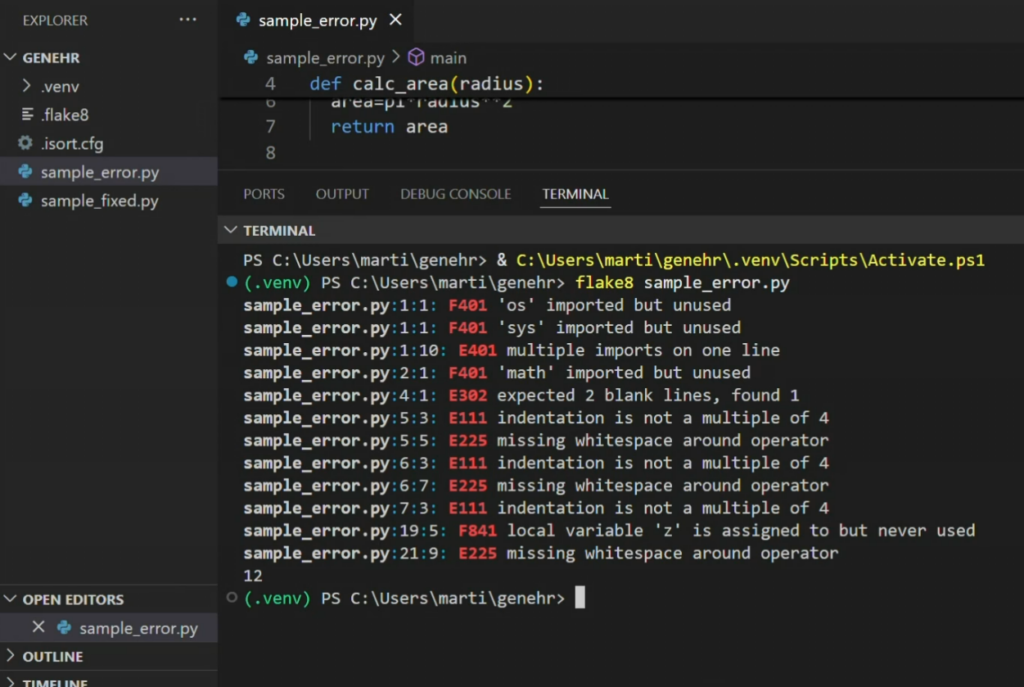Open the Explorer more actions ellipsis
1024x687 pixels.
pos(188,20)
